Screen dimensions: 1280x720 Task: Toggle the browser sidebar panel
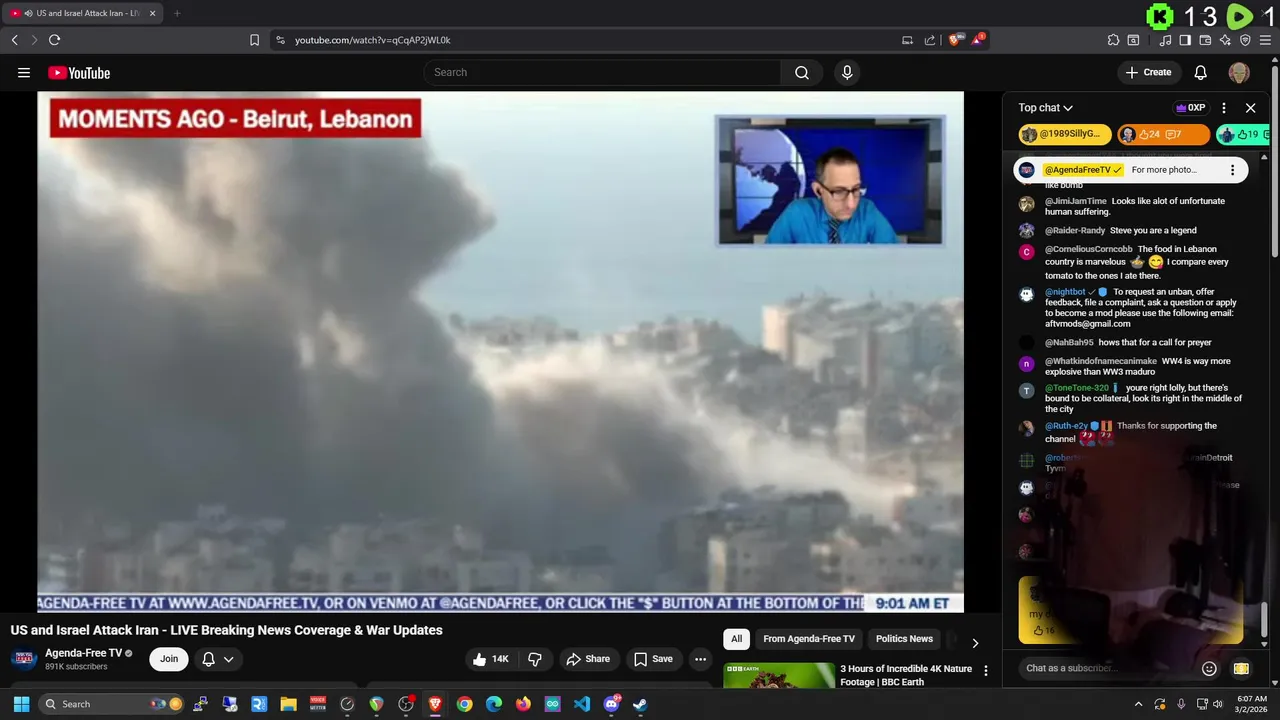[1185, 40]
